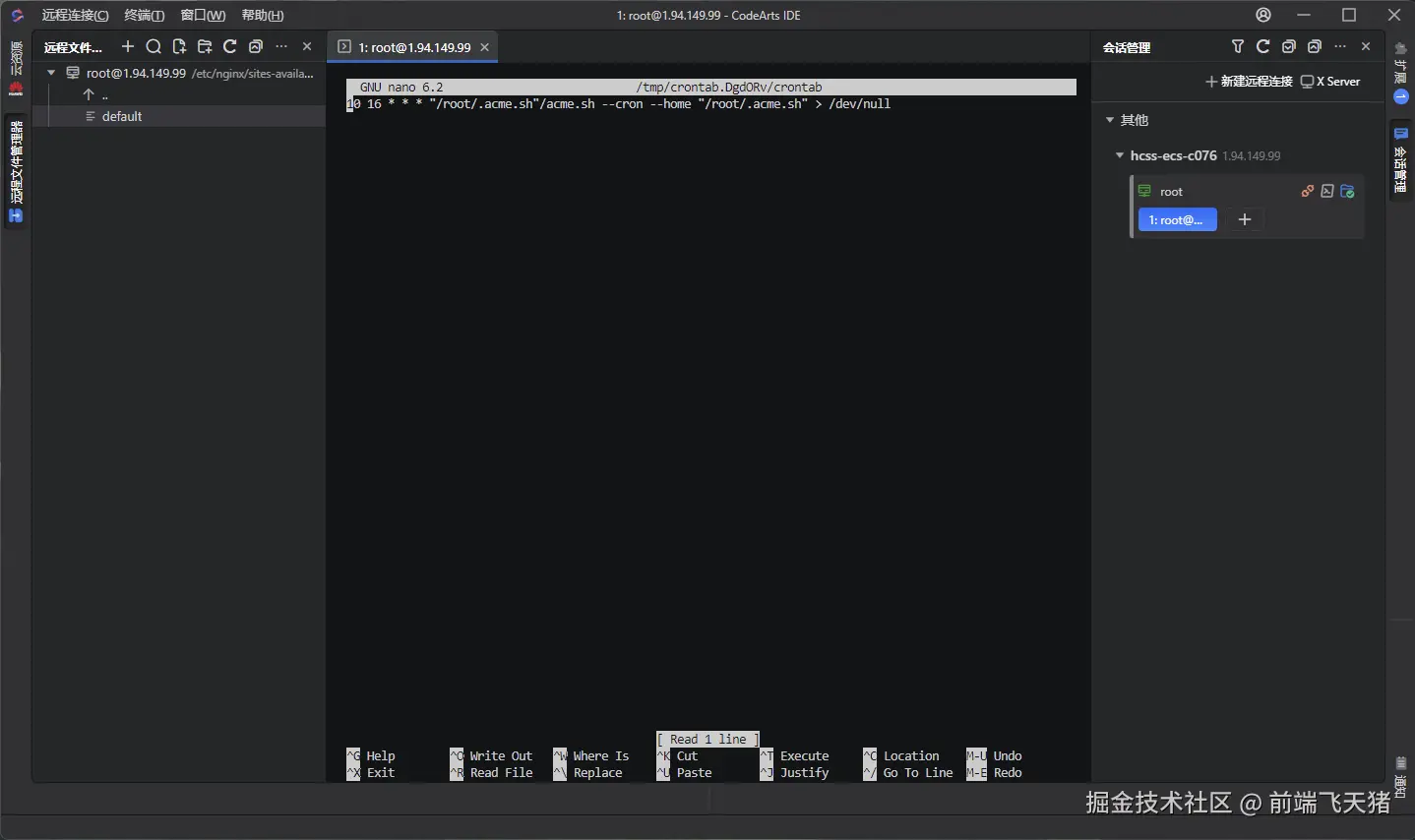Image resolution: width=1415 pixels, height=840 pixels.
Task: Open the user account icon
Action: [x=1263, y=15]
